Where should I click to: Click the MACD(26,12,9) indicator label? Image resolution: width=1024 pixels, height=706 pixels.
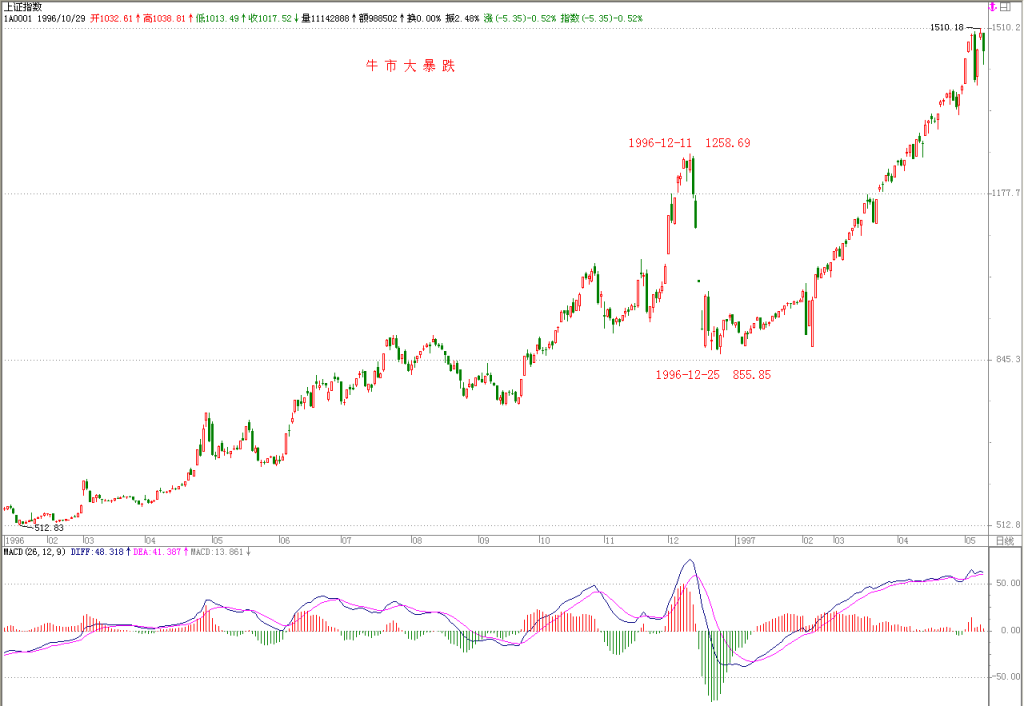coord(35,552)
